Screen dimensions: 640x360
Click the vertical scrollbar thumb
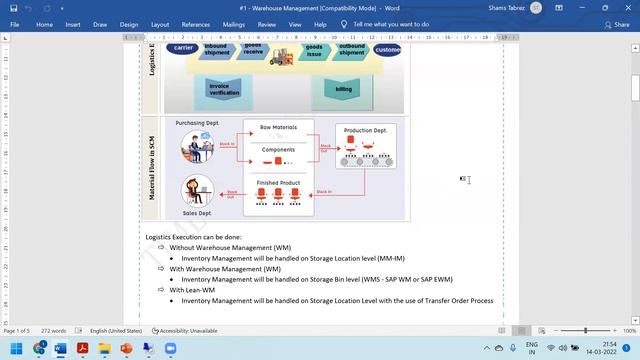[x=635, y=87]
